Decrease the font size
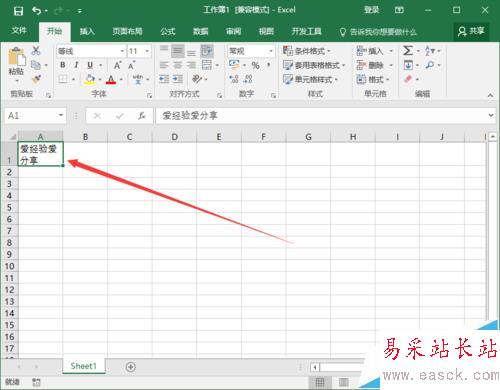500x390 pixels. [x=131, y=65]
